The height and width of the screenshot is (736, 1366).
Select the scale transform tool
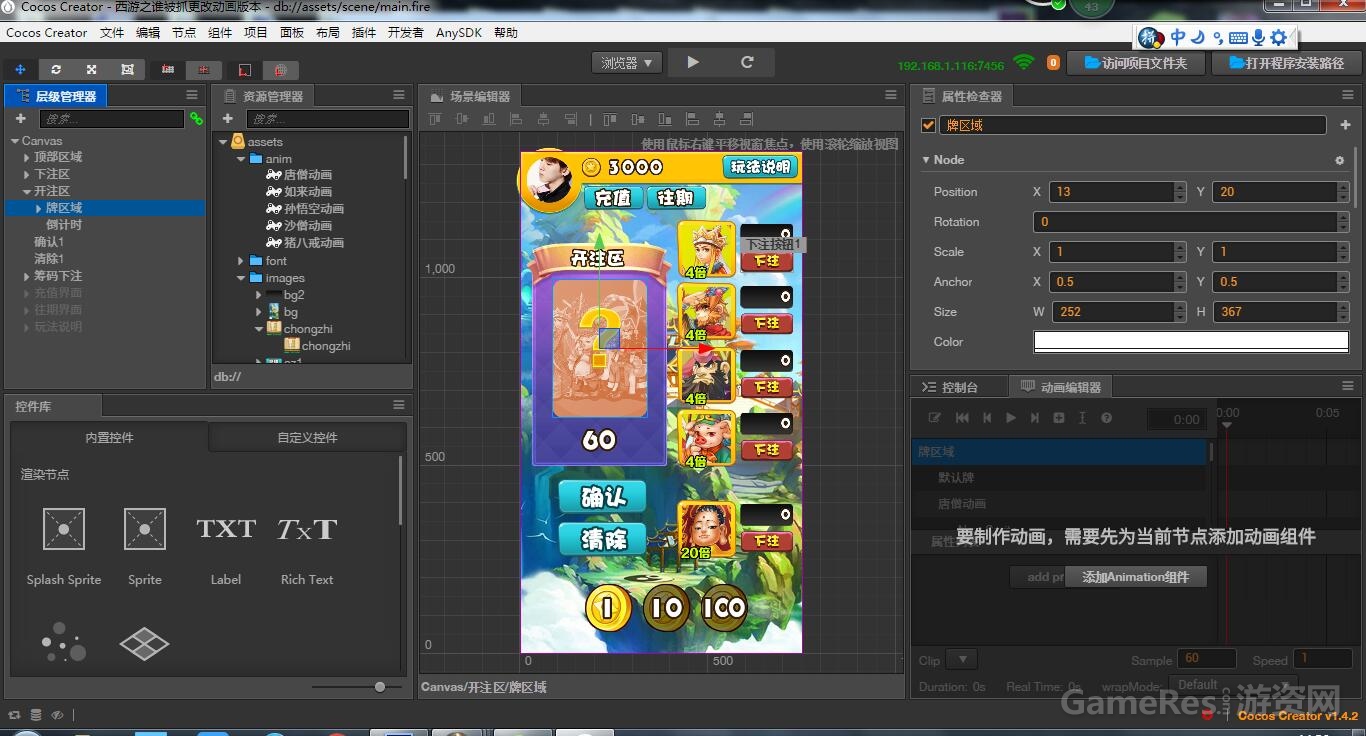coord(92,69)
